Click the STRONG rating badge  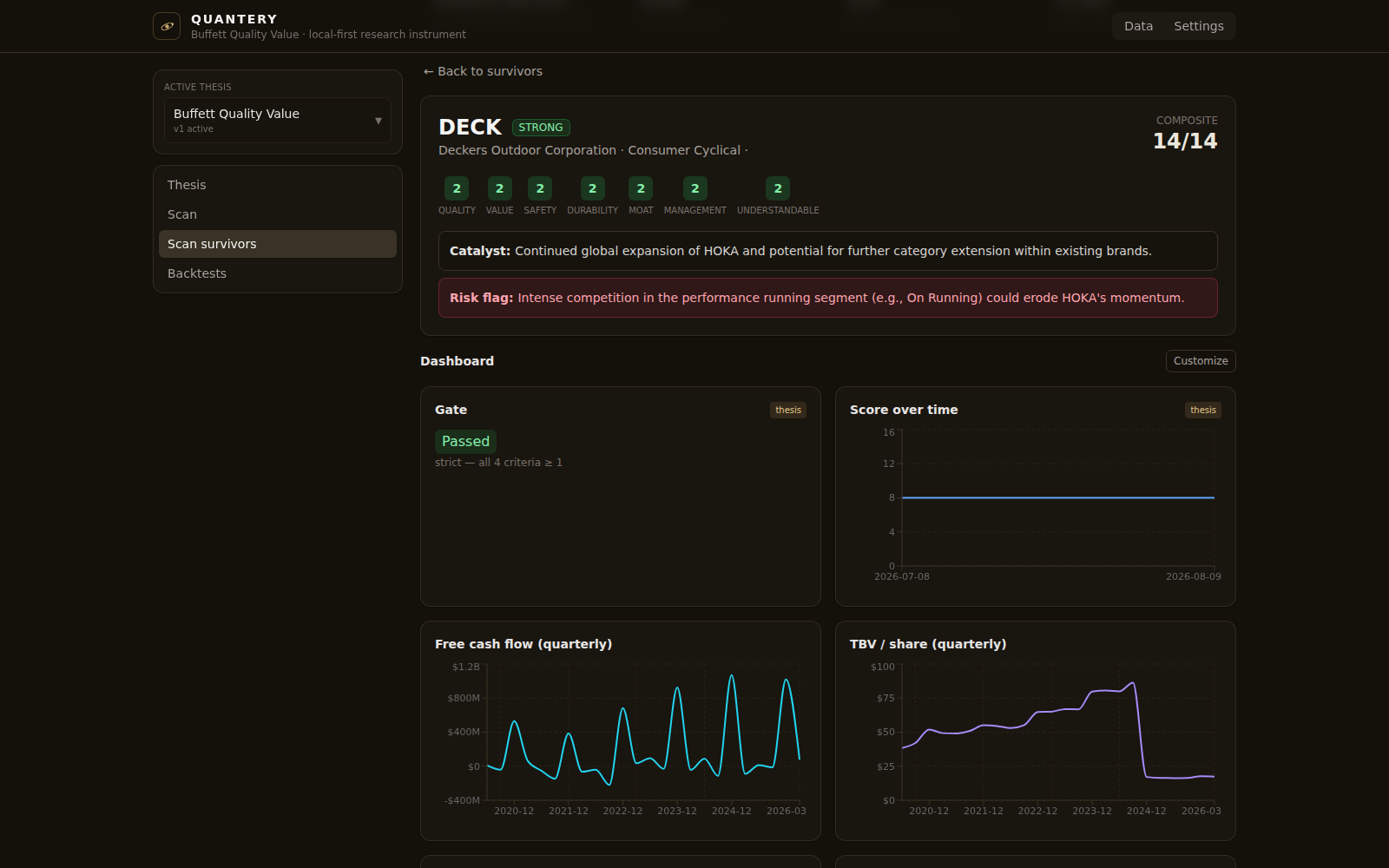541,128
